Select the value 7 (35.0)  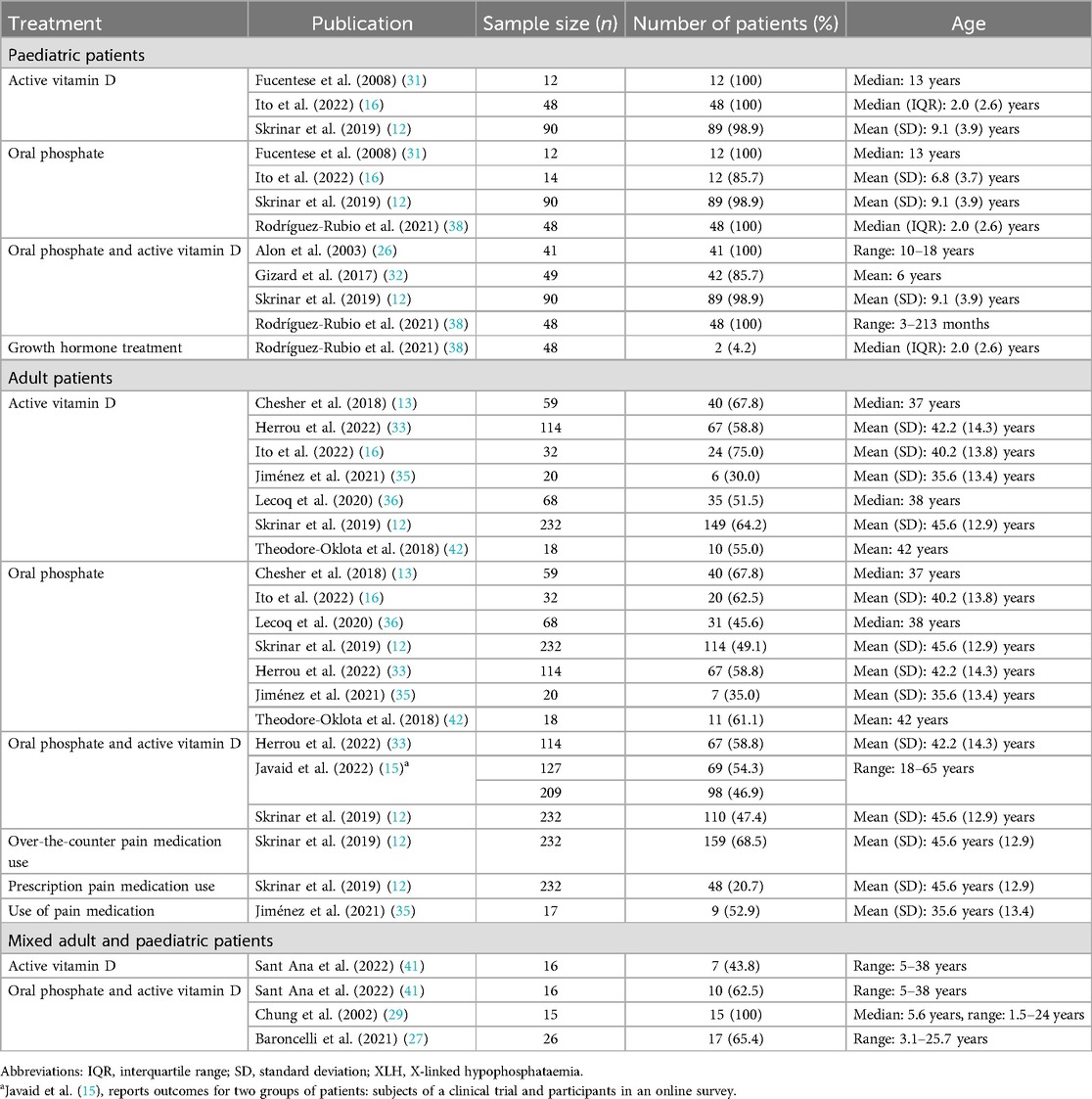point(735,695)
